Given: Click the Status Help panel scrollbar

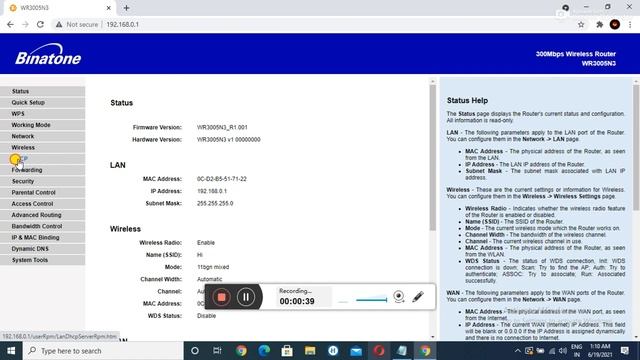Looking at the screenshot, I should (x=637, y=147).
